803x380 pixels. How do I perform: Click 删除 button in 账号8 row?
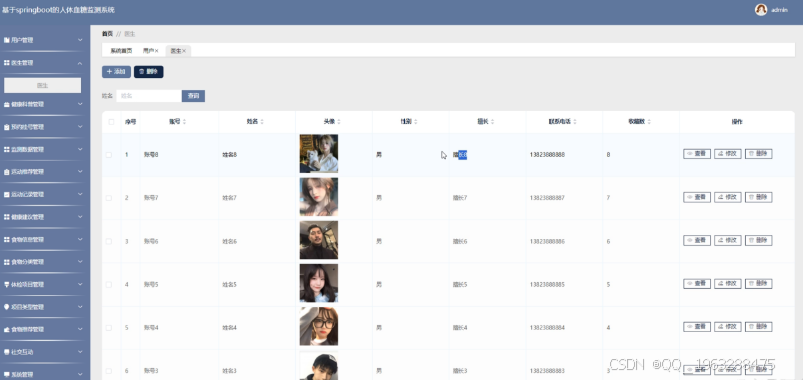click(x=758, y=154)
